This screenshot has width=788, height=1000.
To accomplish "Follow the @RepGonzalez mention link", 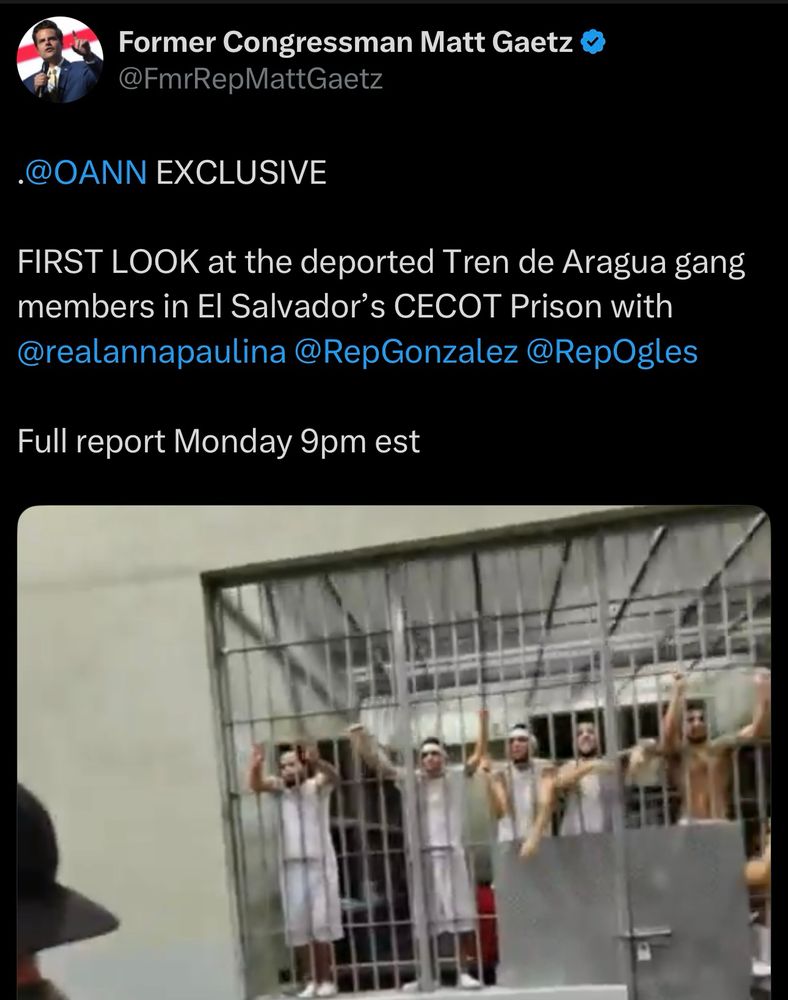I will click(x=407, y=352).
